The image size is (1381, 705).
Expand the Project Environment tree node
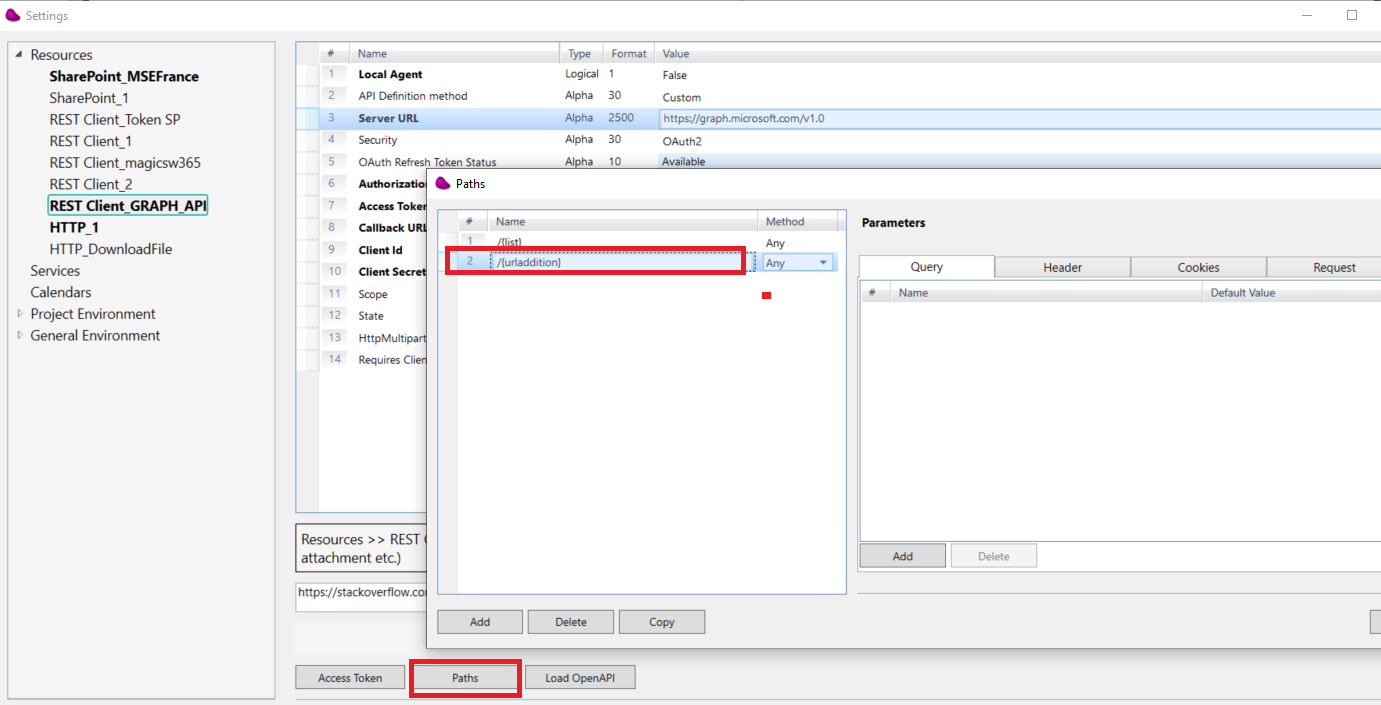[20, 313]
